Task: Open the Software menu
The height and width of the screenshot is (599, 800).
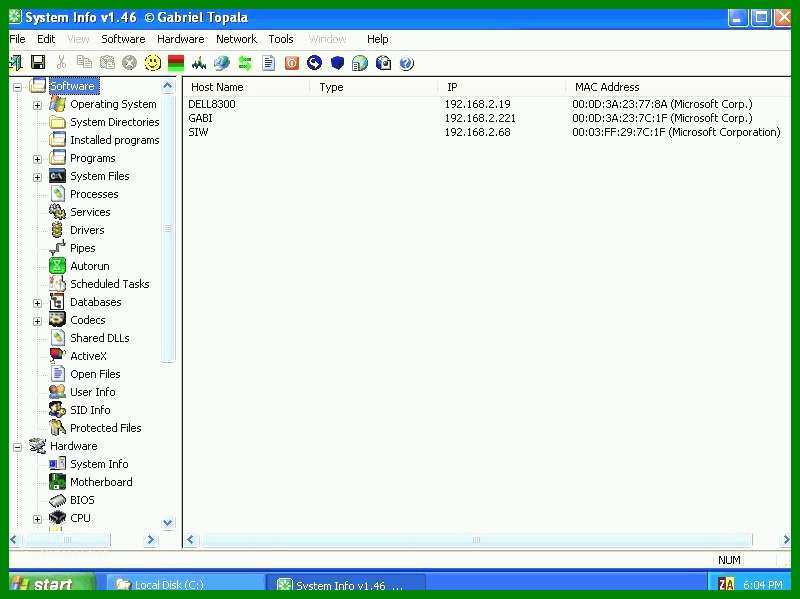Action: point(123,39)
